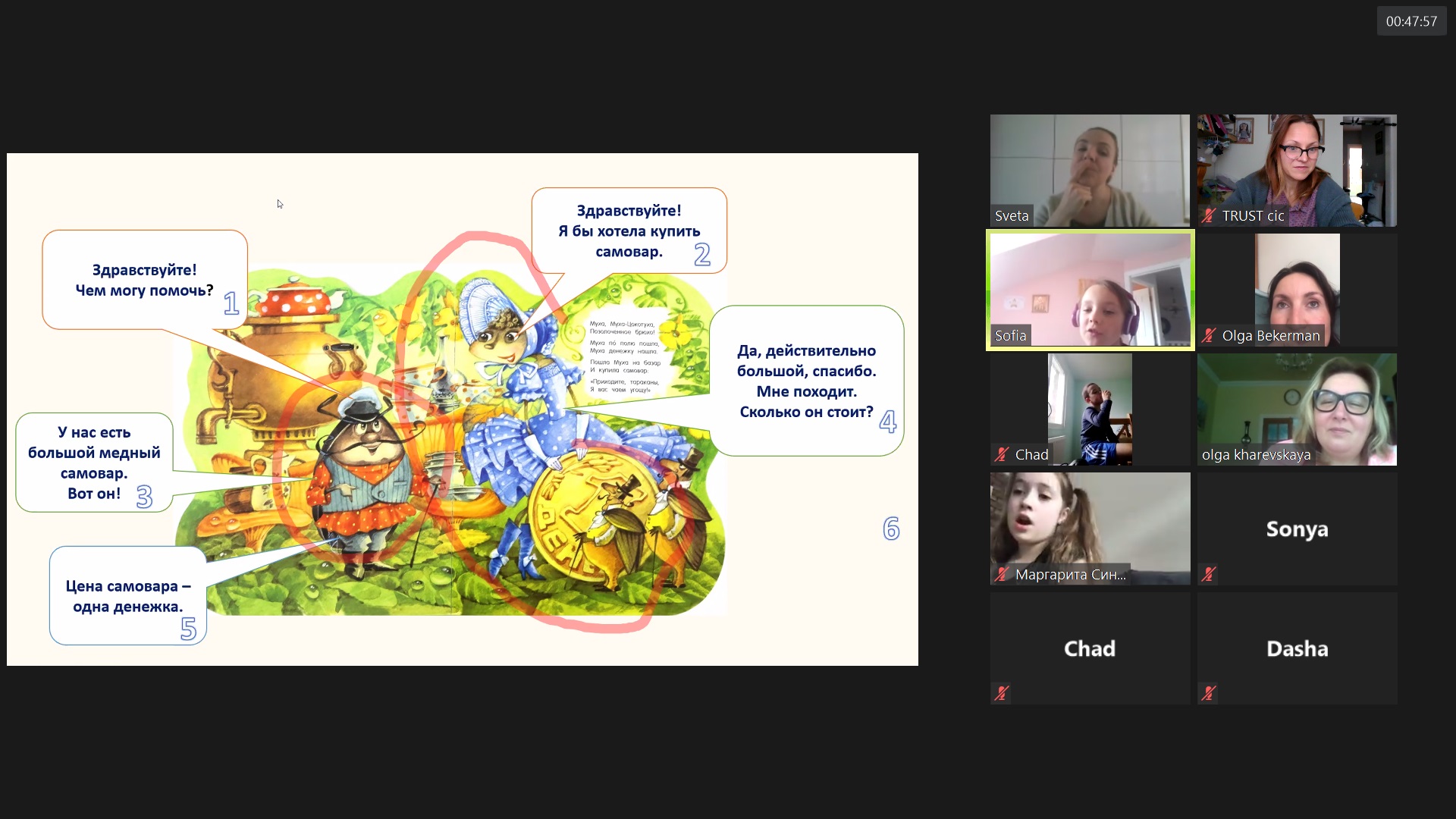Click speech bubble number 1 greeting
Image resolution: width=1456 pixels, height=819 pixels.
coord(144,280)
